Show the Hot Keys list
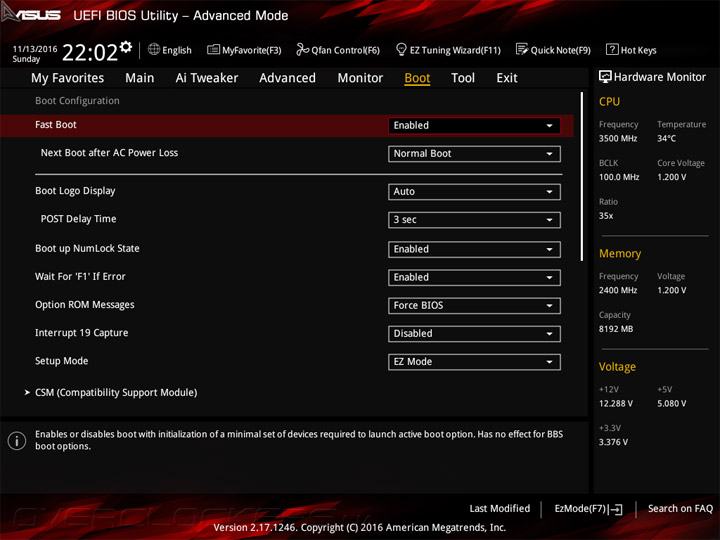This screenshot has width=720, height=540. pyautogui.click(x=639, y=50)
